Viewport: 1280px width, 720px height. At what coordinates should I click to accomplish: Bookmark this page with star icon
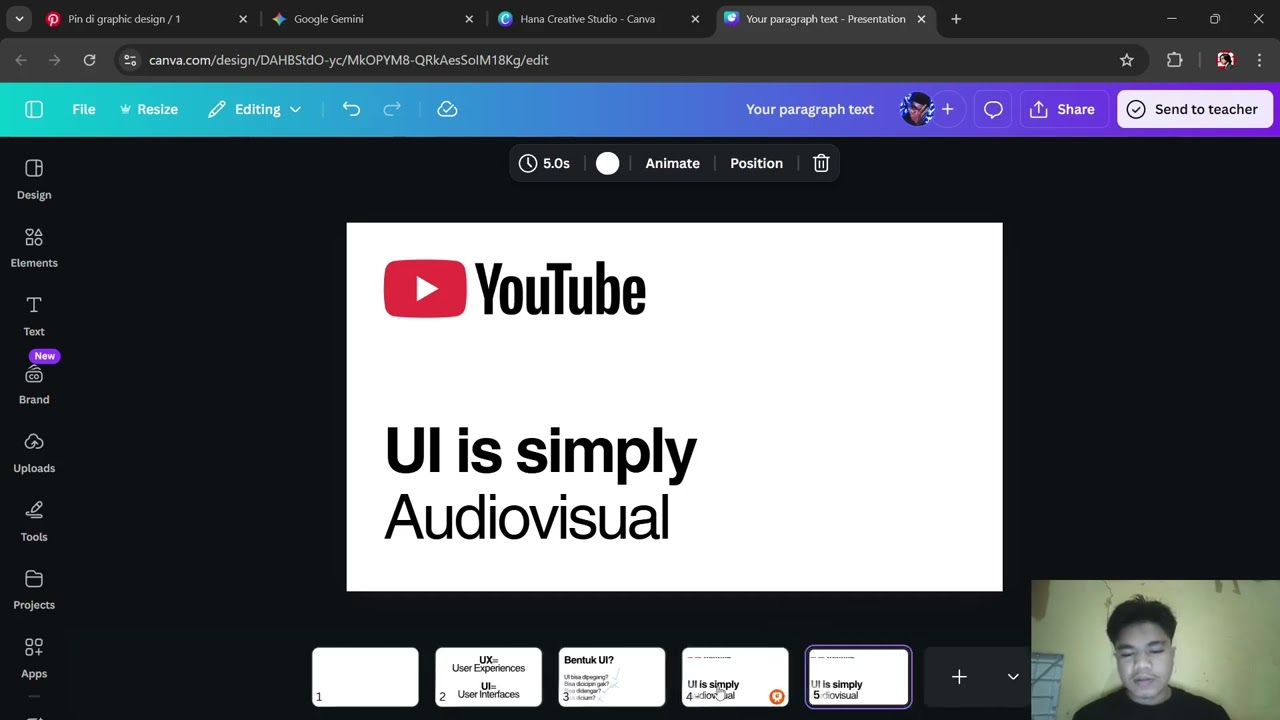(x=1127, y=60)
